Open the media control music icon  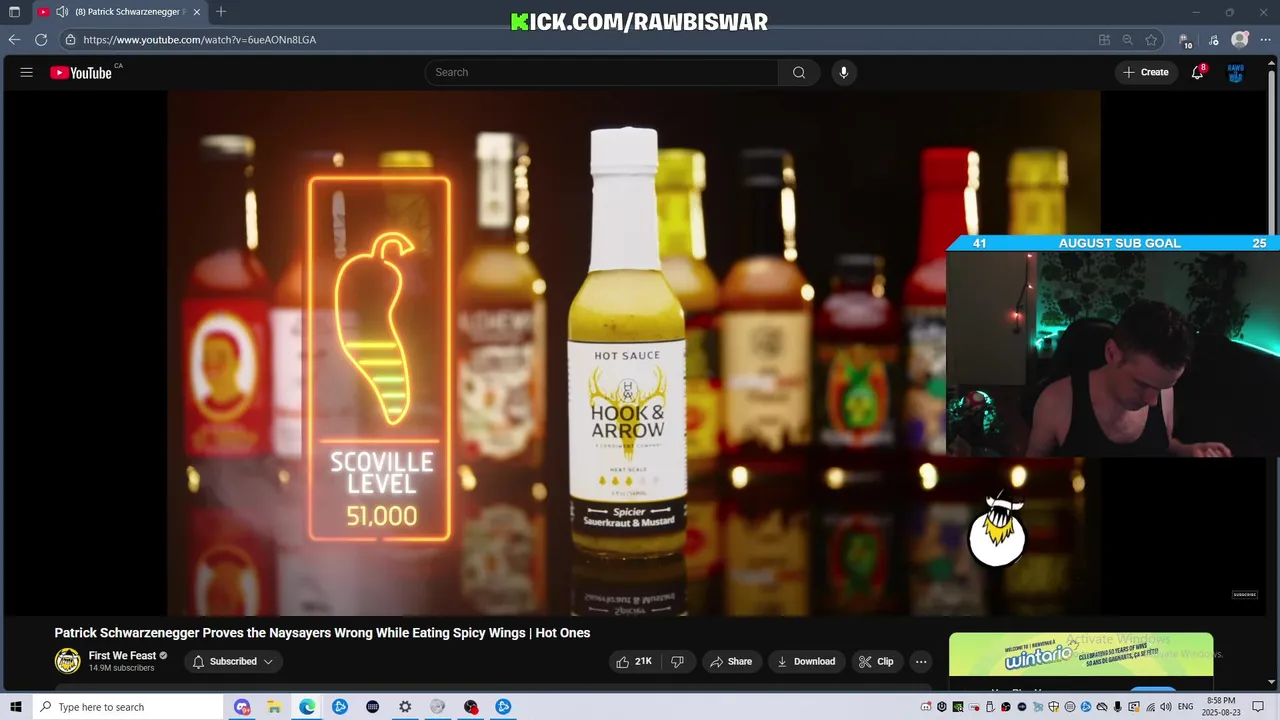tap(1214, 40)
